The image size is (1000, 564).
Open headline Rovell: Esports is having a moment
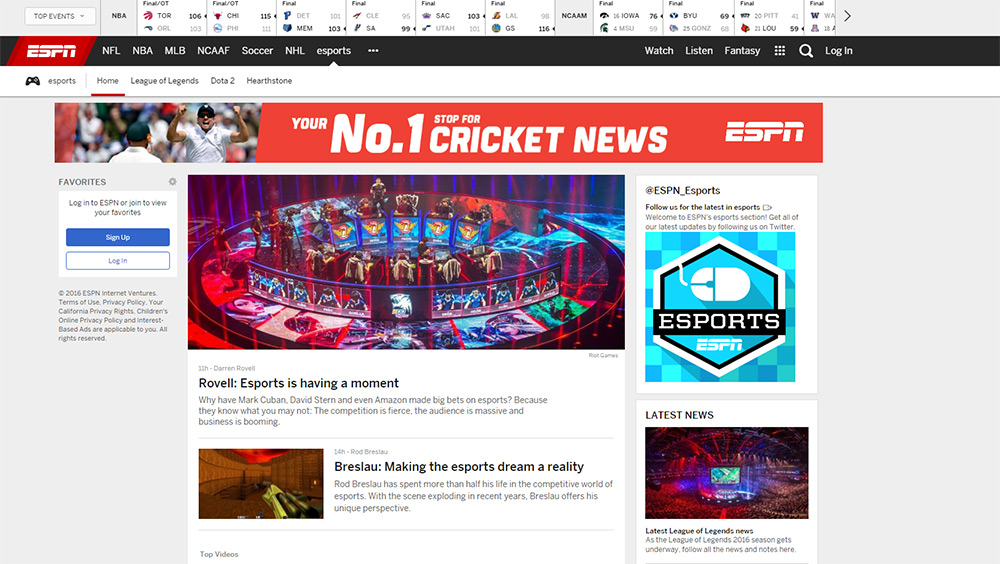[x=298, y=383]
